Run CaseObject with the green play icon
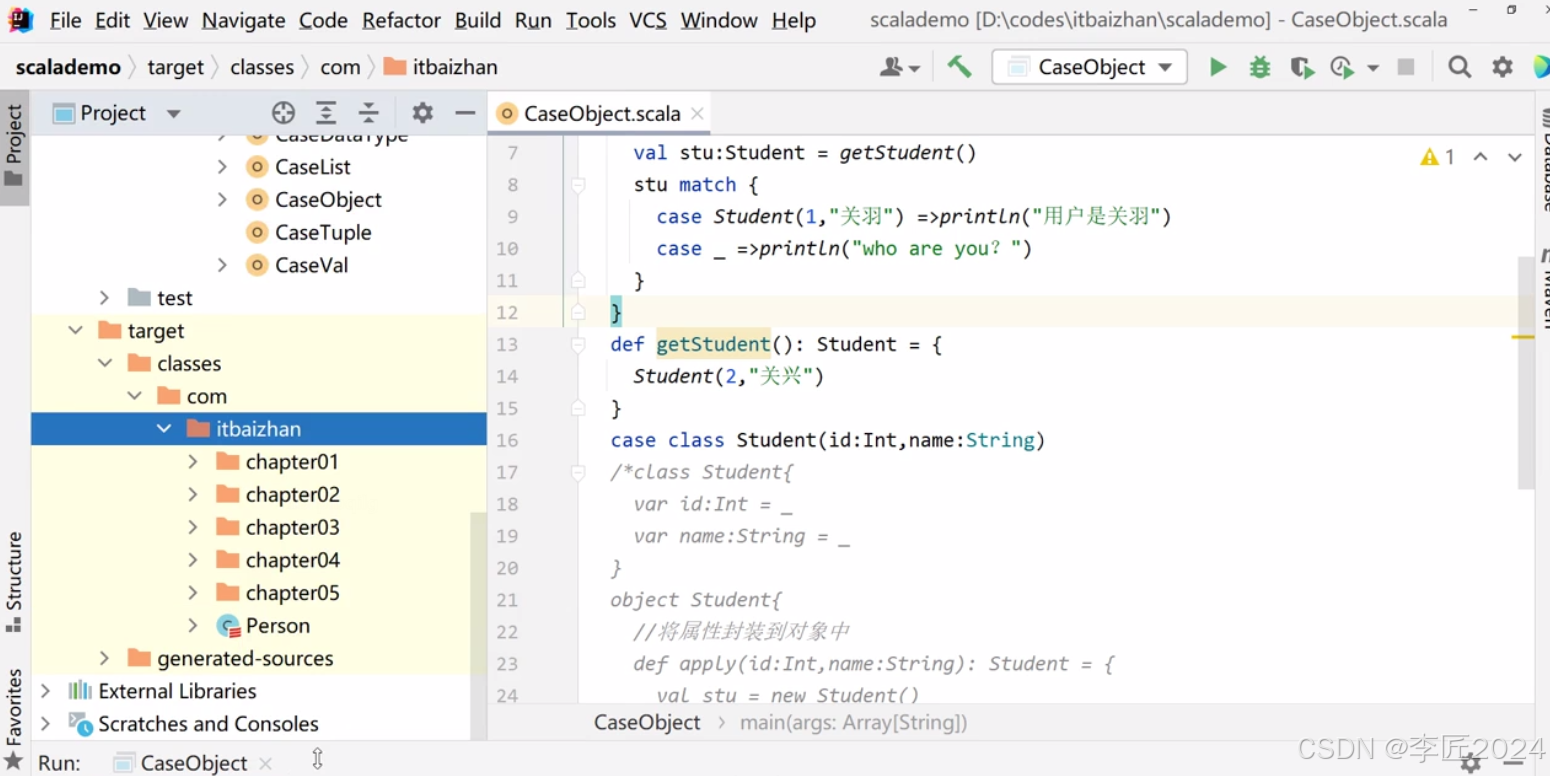This screenshot has height=776, width=1550. tap(1217, 67)
